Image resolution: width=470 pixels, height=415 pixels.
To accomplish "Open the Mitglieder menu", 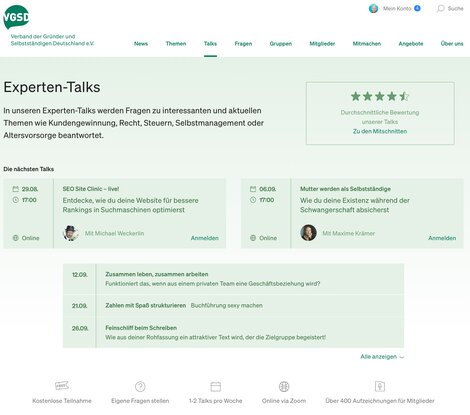I will [x=322, y=44].
